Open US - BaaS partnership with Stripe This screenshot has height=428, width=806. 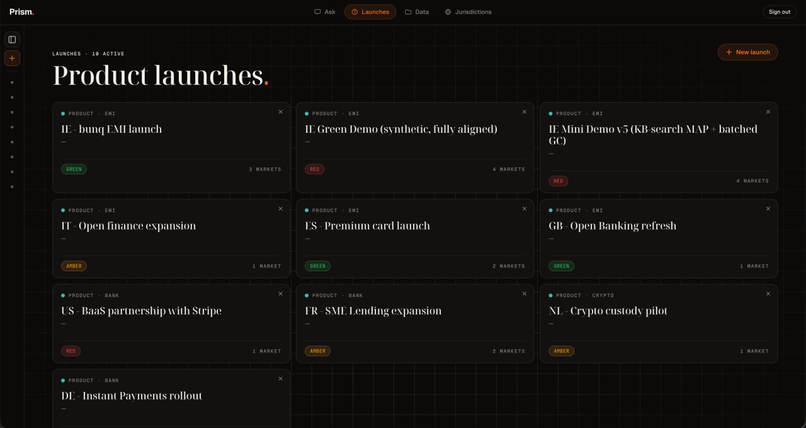(x=141, y=311)
